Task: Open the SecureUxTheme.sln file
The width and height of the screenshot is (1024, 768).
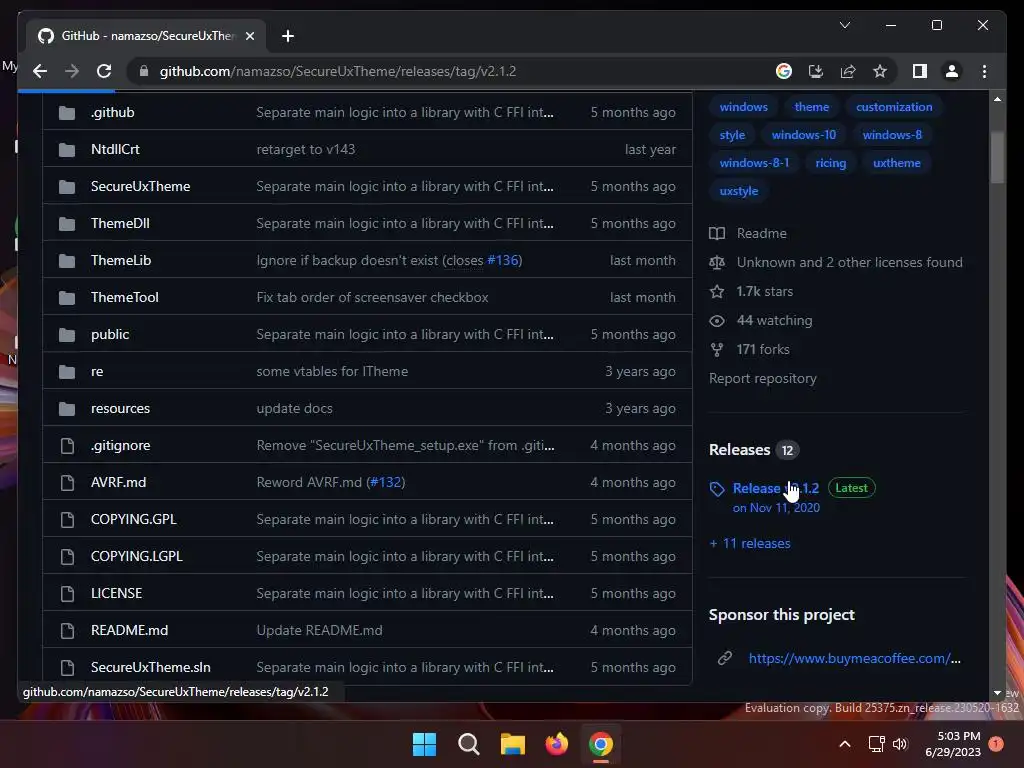Action: 150,667
